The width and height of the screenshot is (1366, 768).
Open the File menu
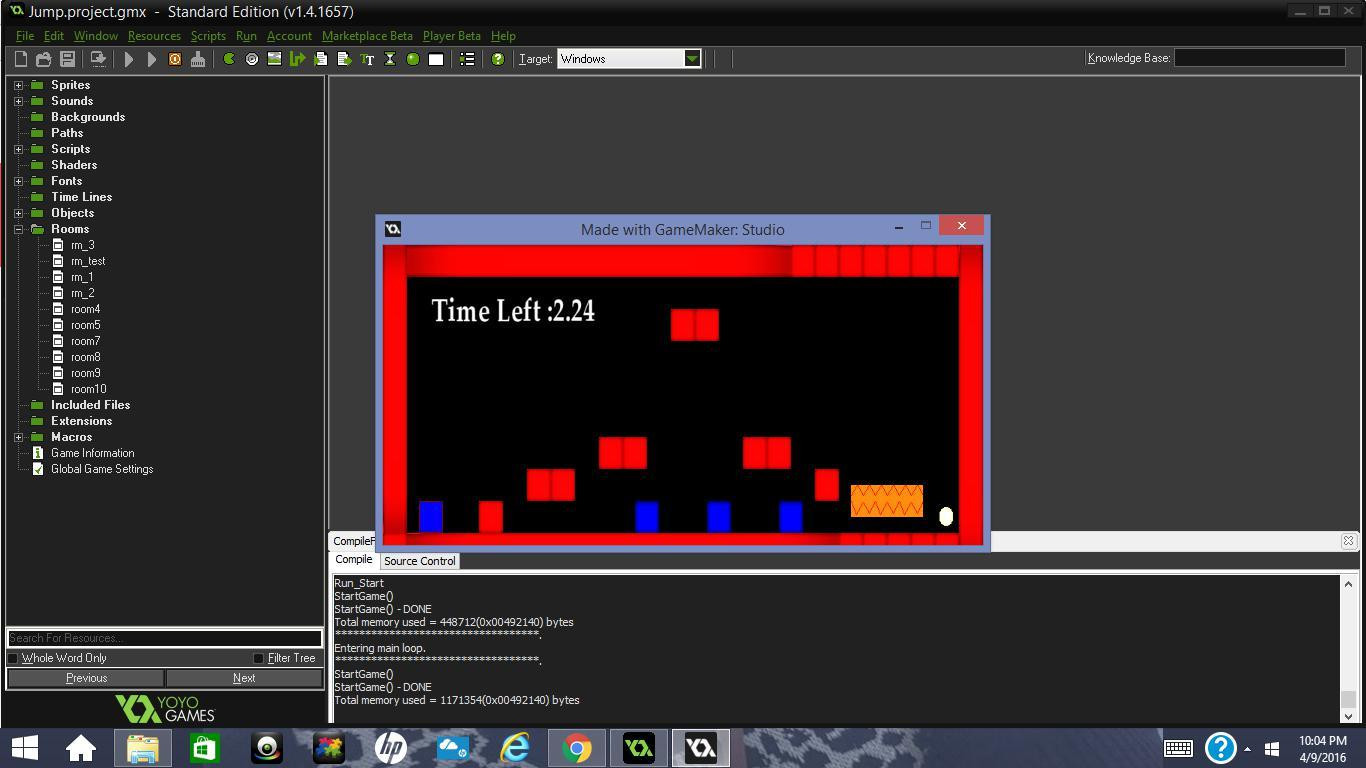pos(25,36)
